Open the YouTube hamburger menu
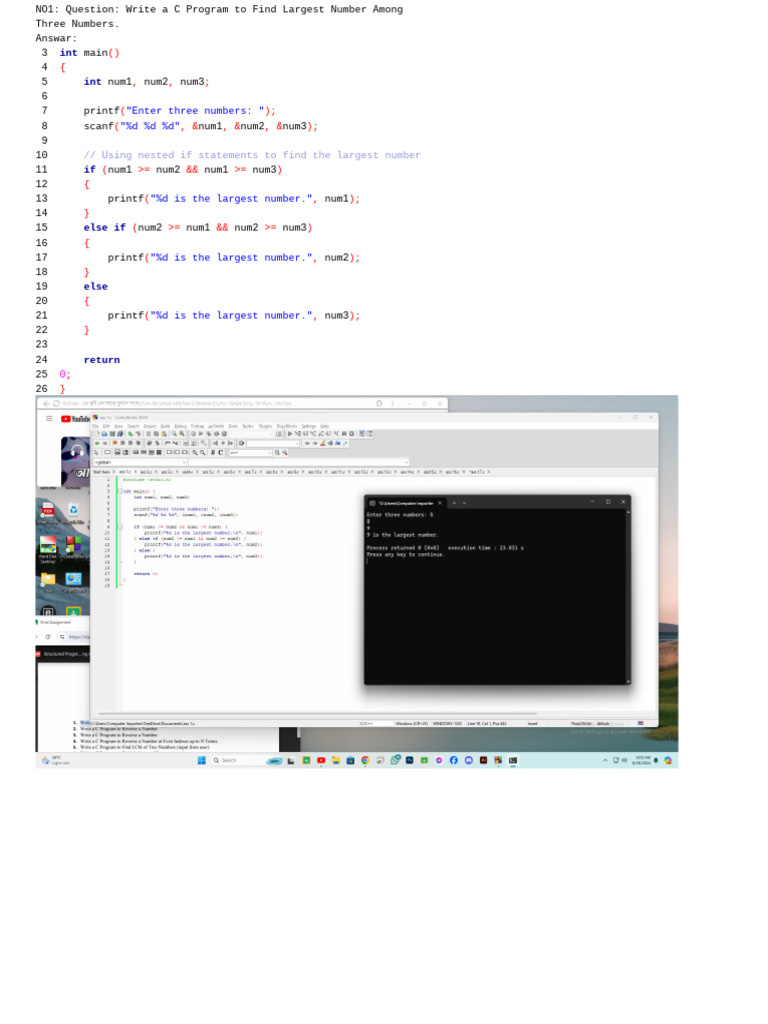The image size is (768, 1024). [48, 418]
